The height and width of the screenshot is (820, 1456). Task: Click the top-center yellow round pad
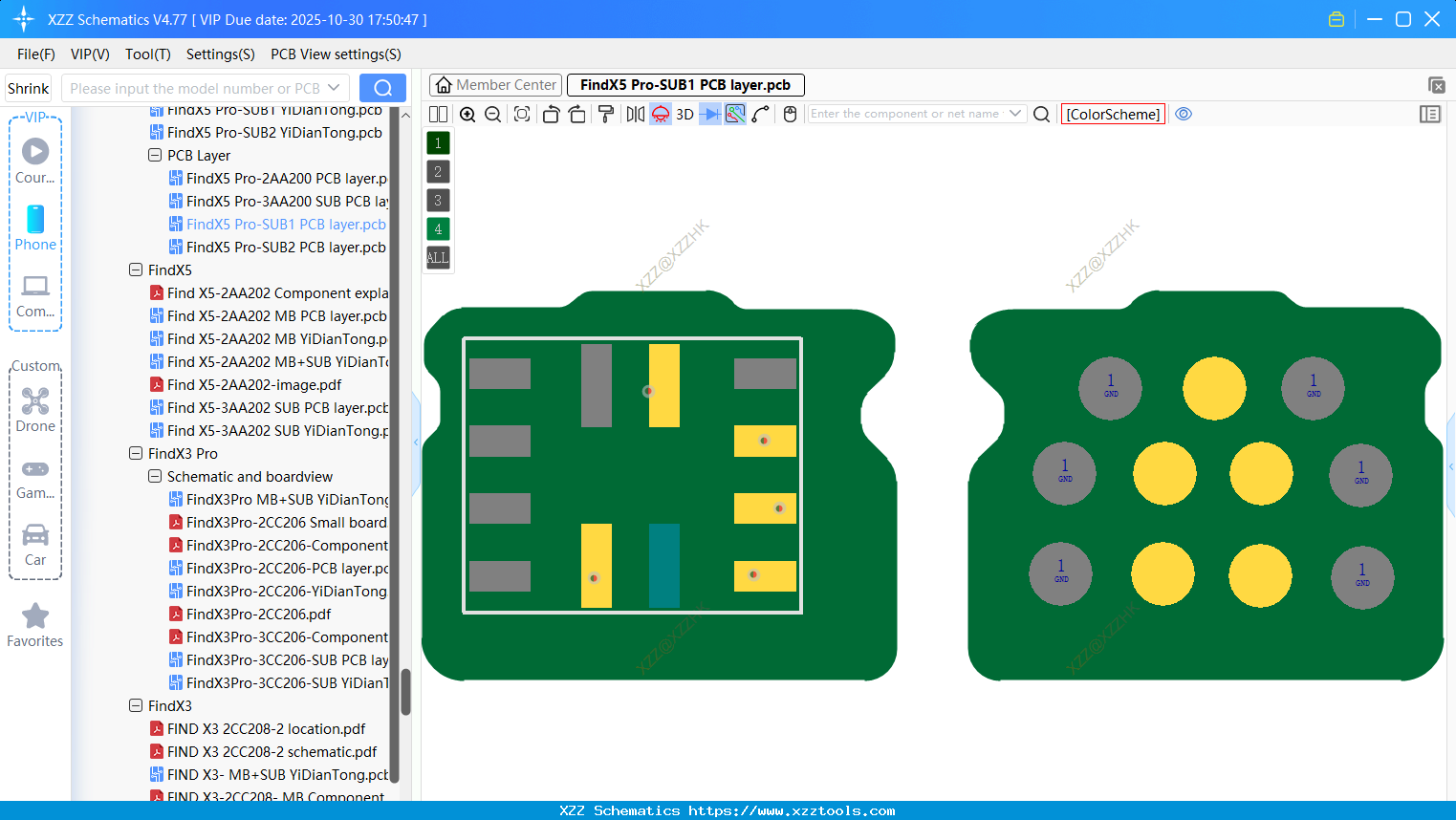point(1214,388)
